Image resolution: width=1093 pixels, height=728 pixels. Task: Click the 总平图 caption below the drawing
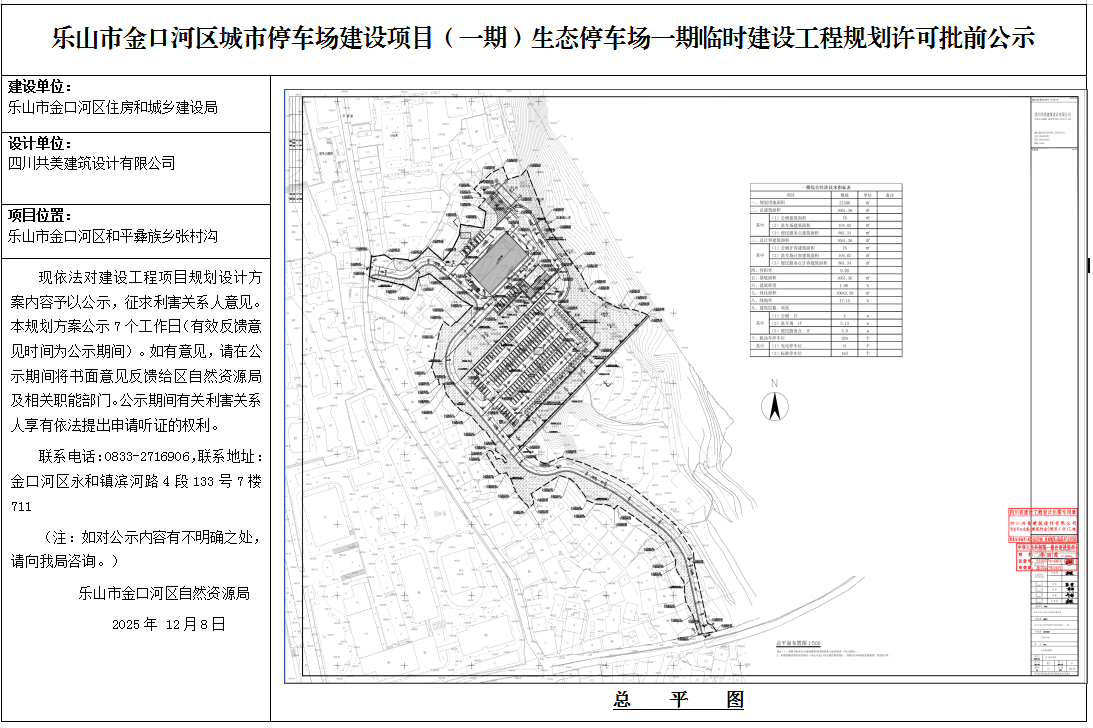click(679, 700)
